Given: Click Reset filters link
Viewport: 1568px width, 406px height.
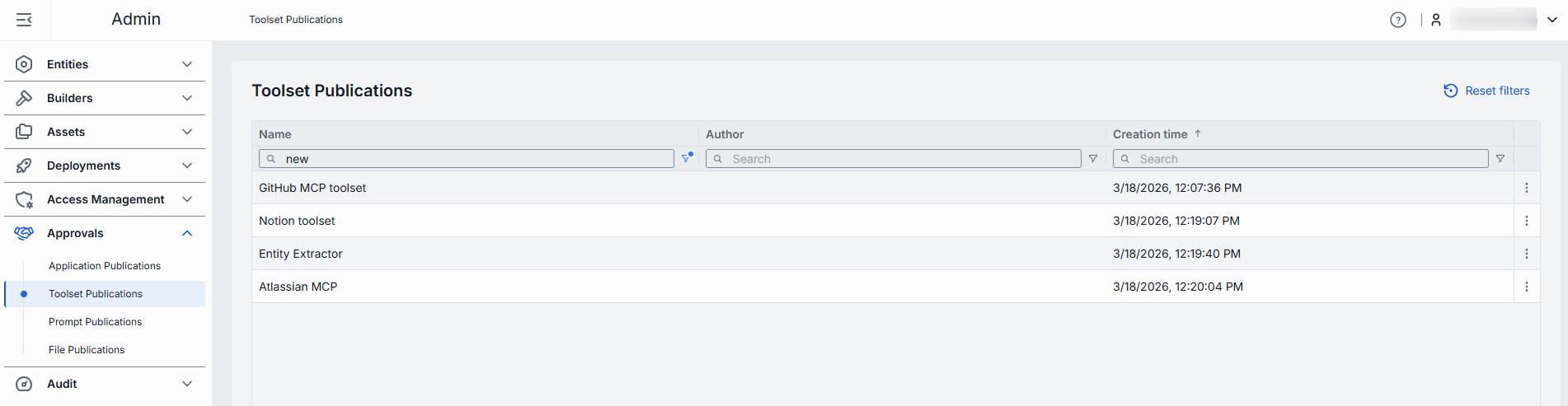Looking at the screenshot, I should [1486, 91].
